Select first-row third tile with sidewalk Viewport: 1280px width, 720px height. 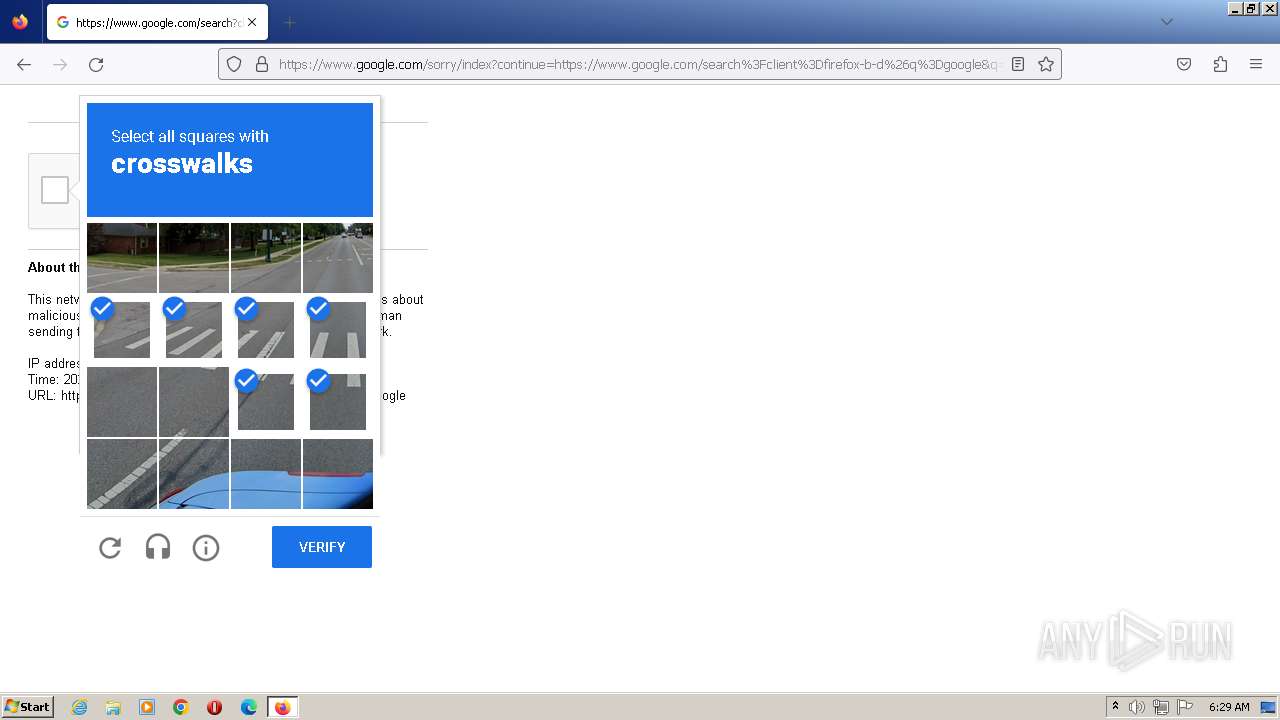click(266, 258)
